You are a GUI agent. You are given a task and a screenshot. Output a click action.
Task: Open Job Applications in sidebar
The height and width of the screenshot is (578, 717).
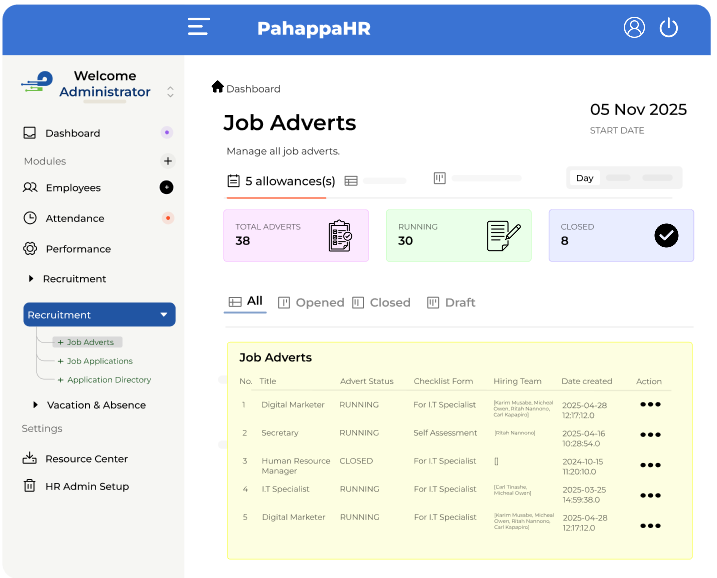pyautogui.click(x=99, y=361)
